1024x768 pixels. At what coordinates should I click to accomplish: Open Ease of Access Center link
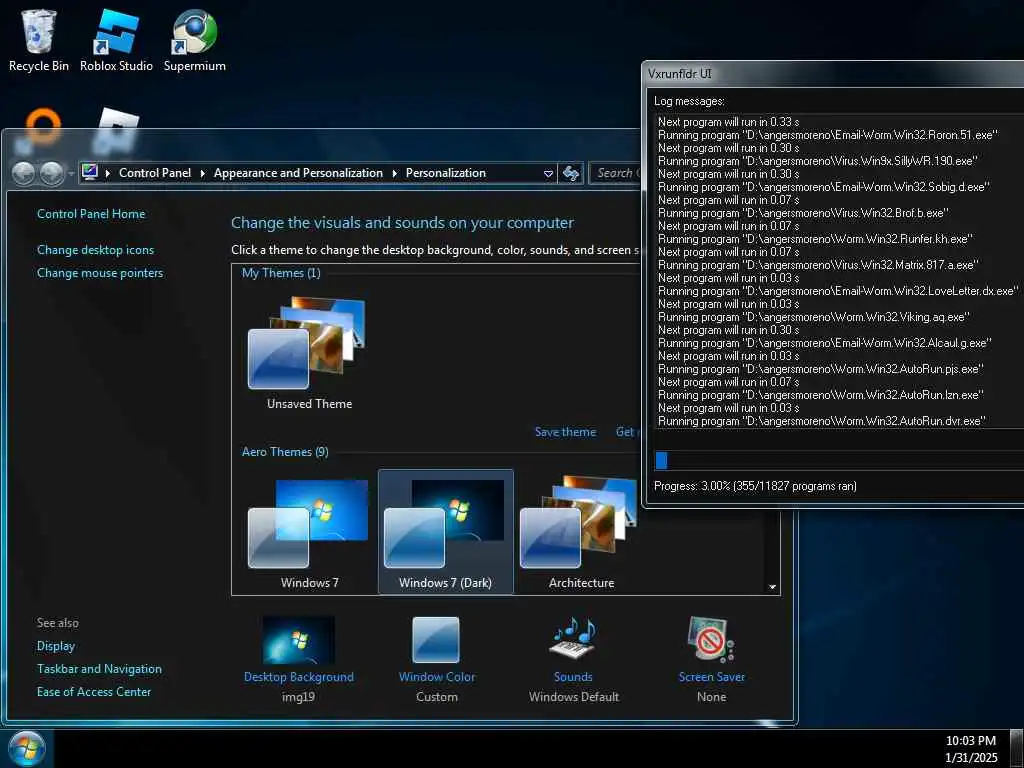(x=93, y=692)
